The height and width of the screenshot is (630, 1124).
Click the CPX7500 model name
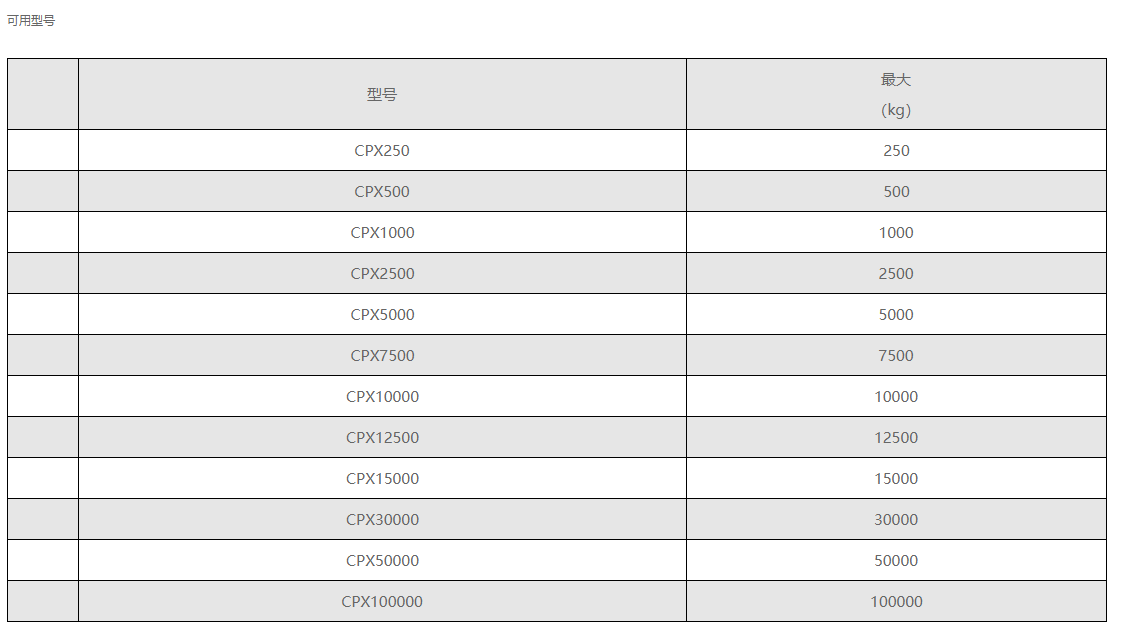(x=382, y=356)
